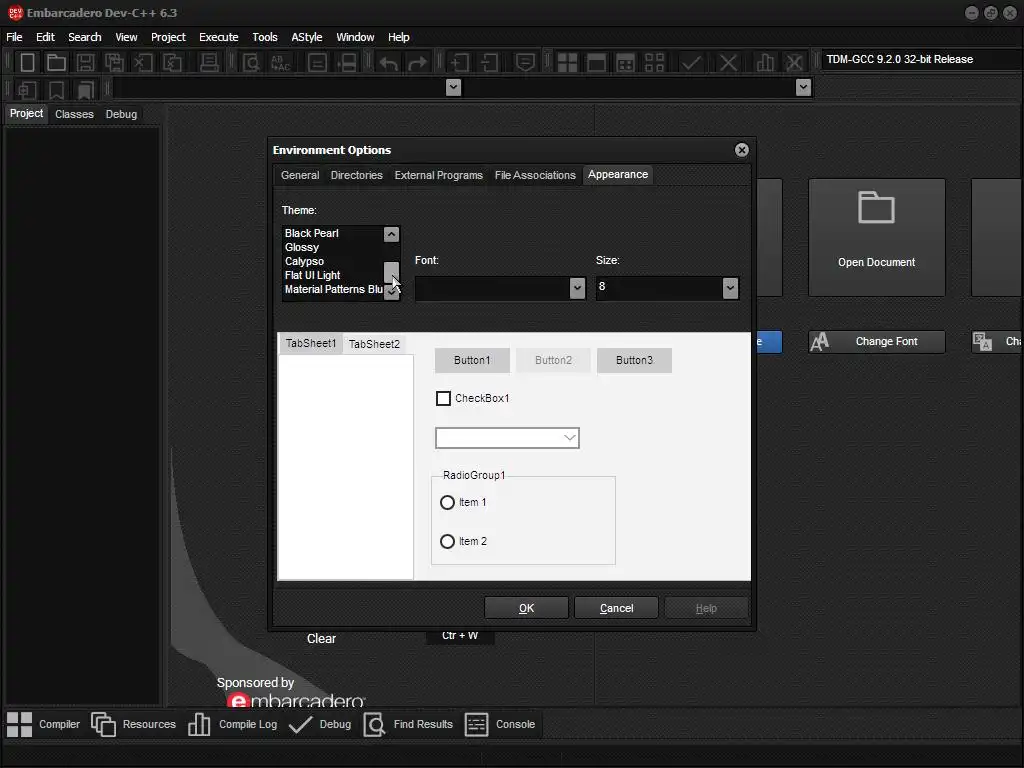This screenshot has height=768, width=1024.
Task: Select the Material Patterns Blue theme
Action: coord(333,289)
